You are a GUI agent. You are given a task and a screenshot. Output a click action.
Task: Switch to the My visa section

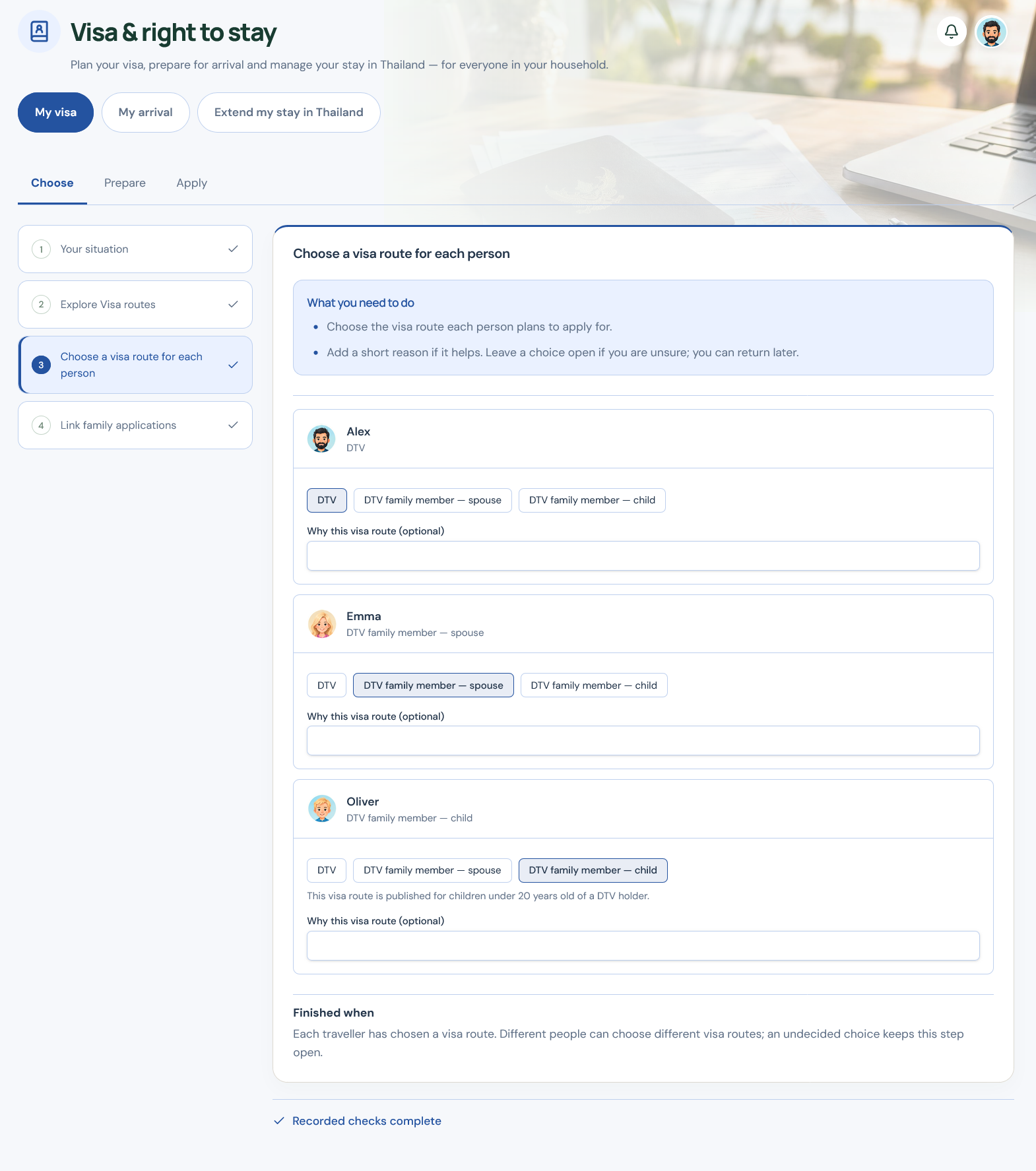click(55, 112)
